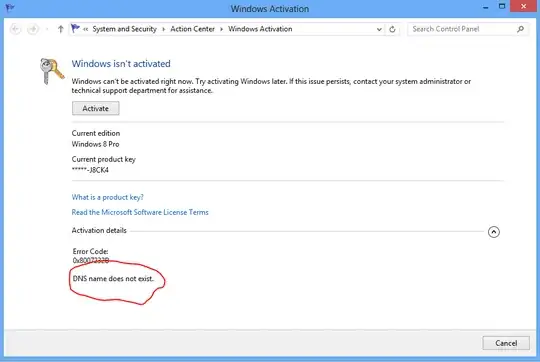Maximize the Windows Activation window
540x362 pixels.
pos(502,7)
